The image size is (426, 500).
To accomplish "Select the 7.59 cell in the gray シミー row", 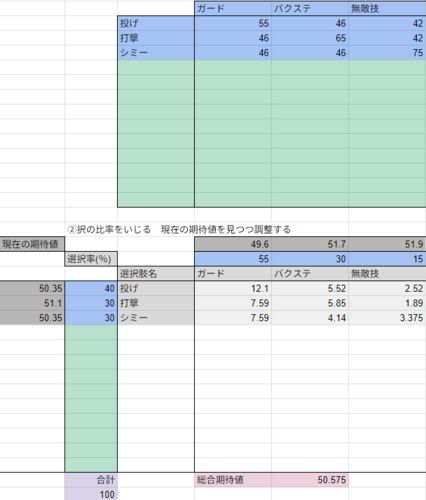I will (x=233, y=318).
